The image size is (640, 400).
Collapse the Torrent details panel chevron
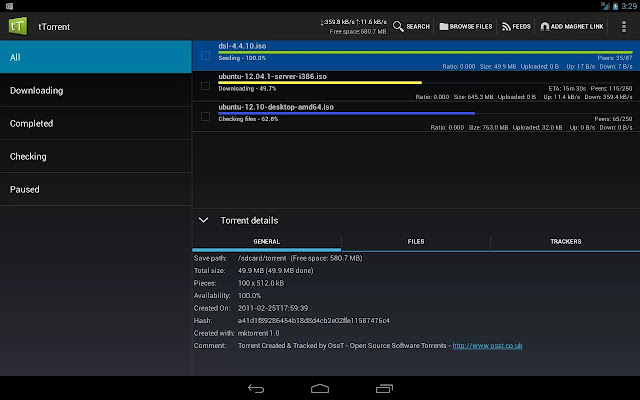tap(203, 220)
